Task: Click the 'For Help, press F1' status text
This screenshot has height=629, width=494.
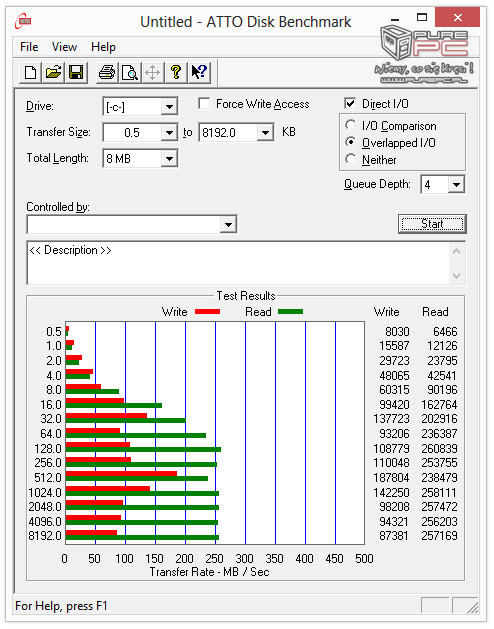Action: pos(61,606)
